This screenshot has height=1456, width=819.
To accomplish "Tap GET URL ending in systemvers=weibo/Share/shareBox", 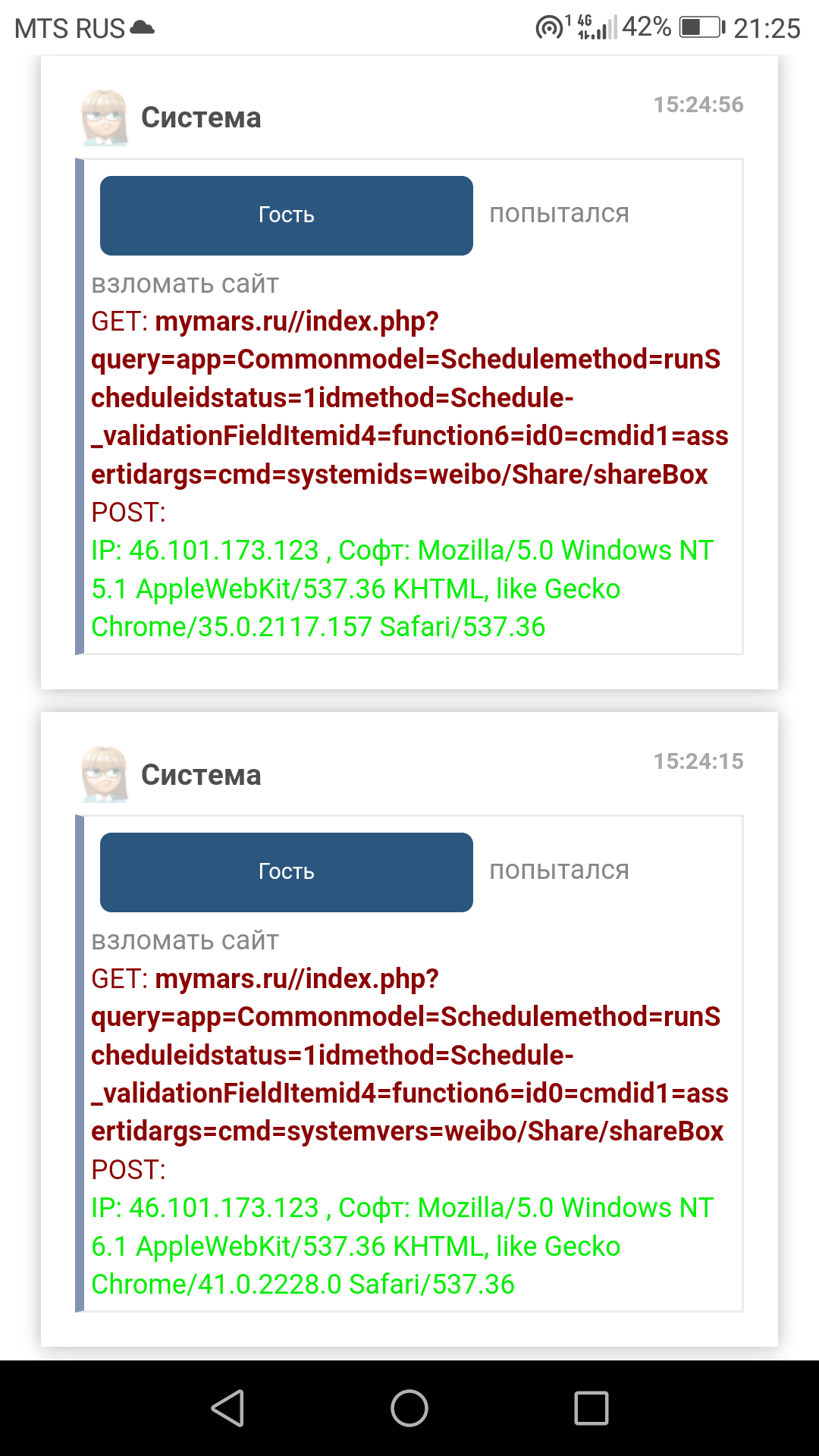I will click(406, 1055).
